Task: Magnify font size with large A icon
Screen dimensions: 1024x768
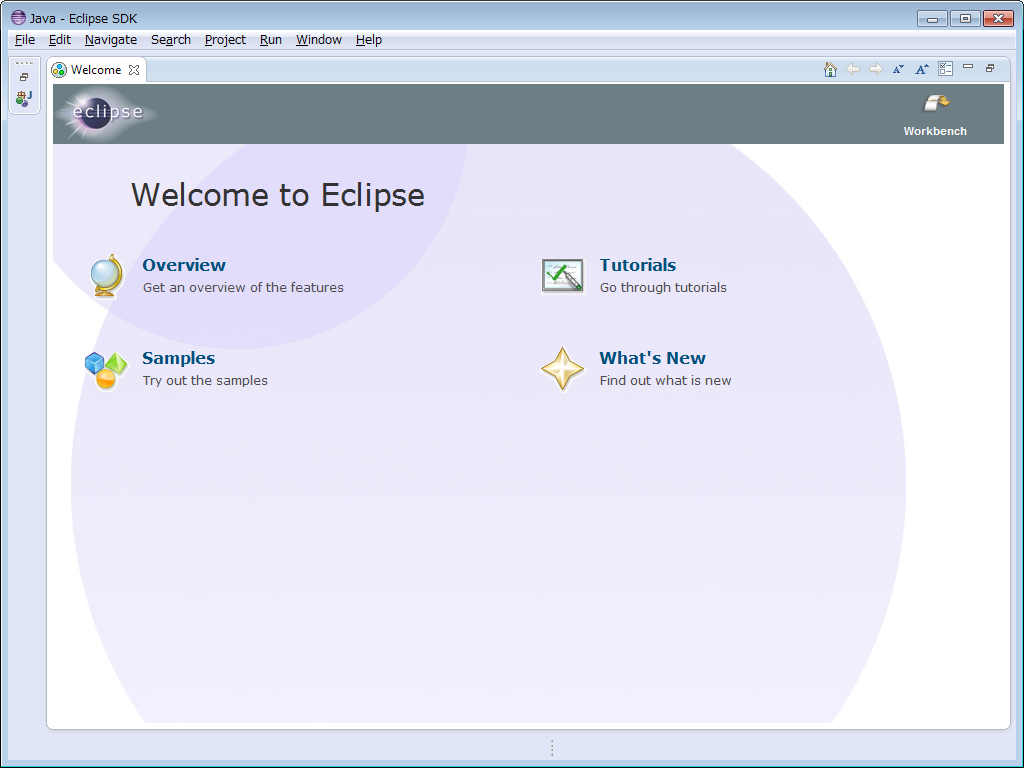Action: click(921, 69)
